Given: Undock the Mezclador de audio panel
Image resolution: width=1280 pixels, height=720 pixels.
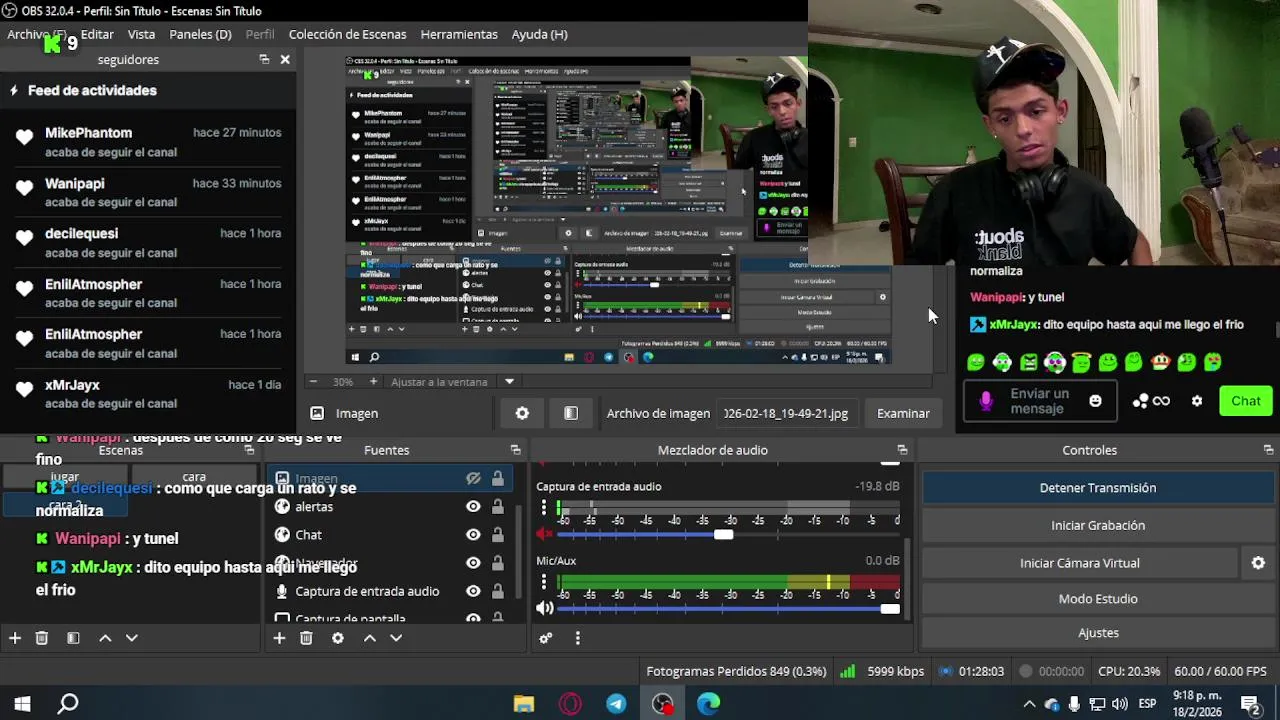Looking at the screenshot, I should point(902,450).
